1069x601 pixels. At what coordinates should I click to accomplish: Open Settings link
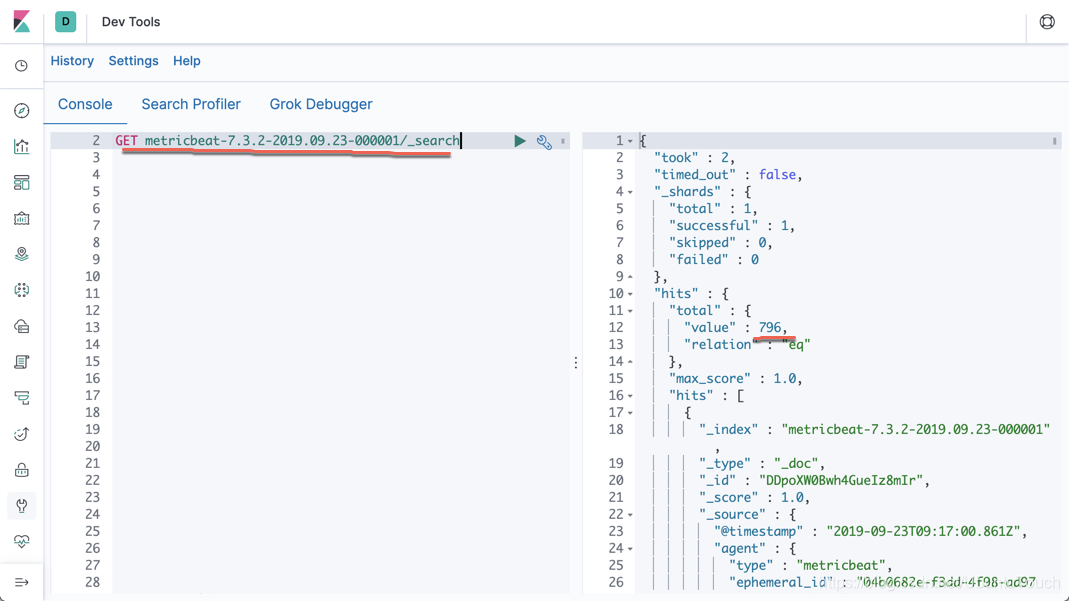(134, 61)
